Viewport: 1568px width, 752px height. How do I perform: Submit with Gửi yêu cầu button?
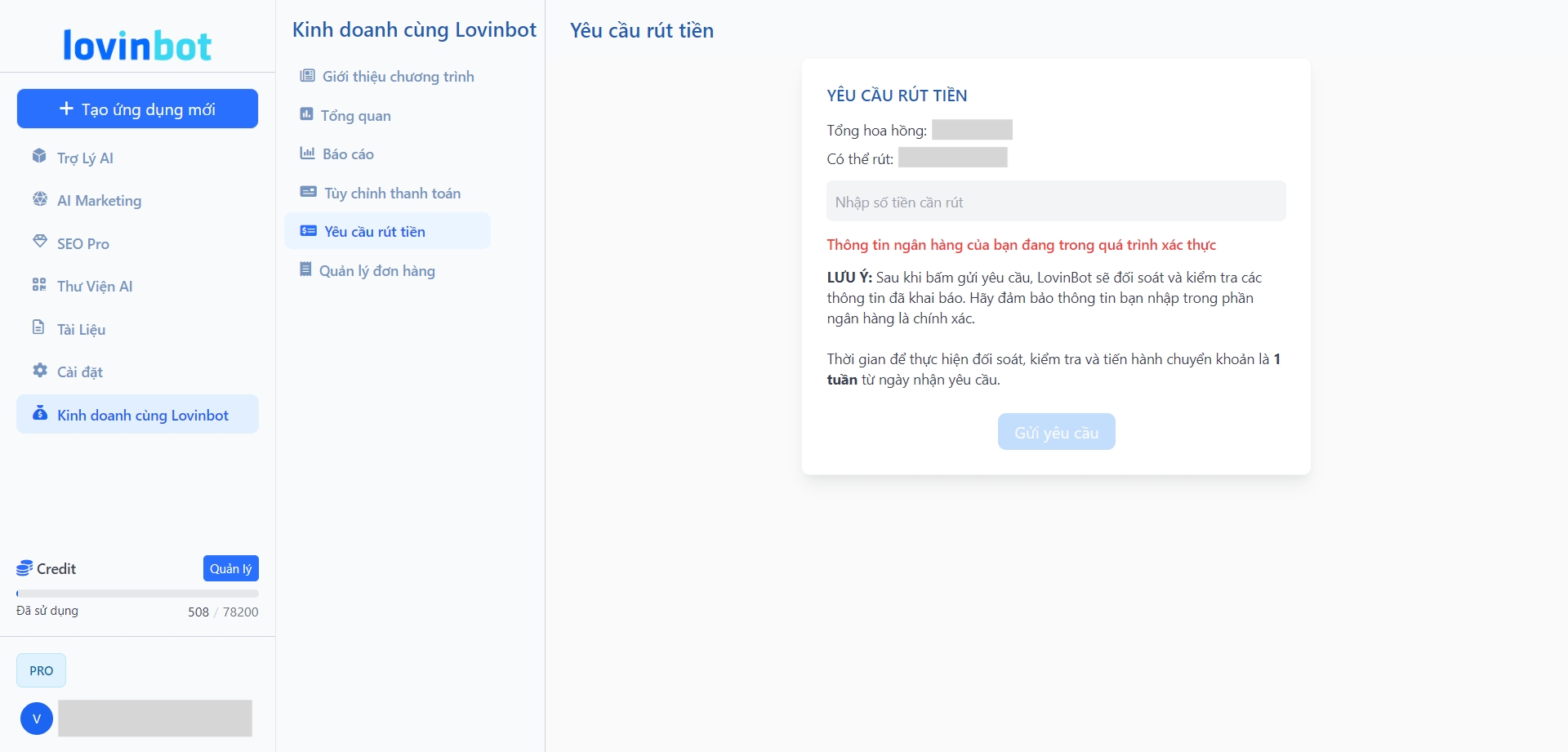[1056, 432]
